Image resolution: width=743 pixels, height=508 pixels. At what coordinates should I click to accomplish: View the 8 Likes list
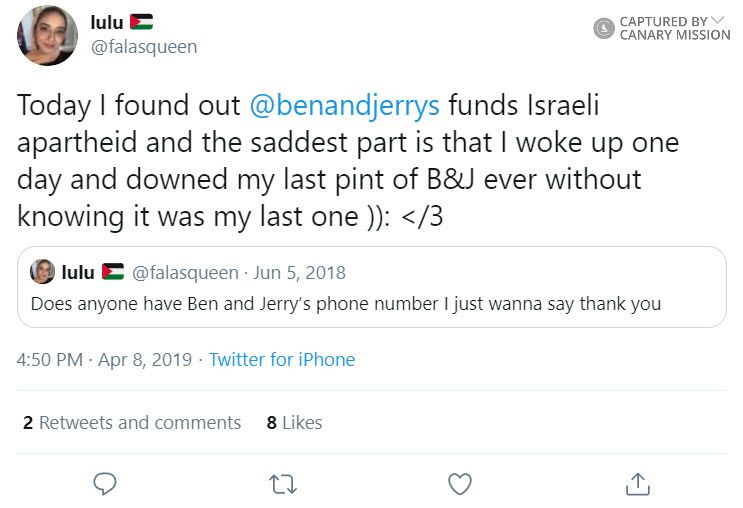tap(294, 423)
